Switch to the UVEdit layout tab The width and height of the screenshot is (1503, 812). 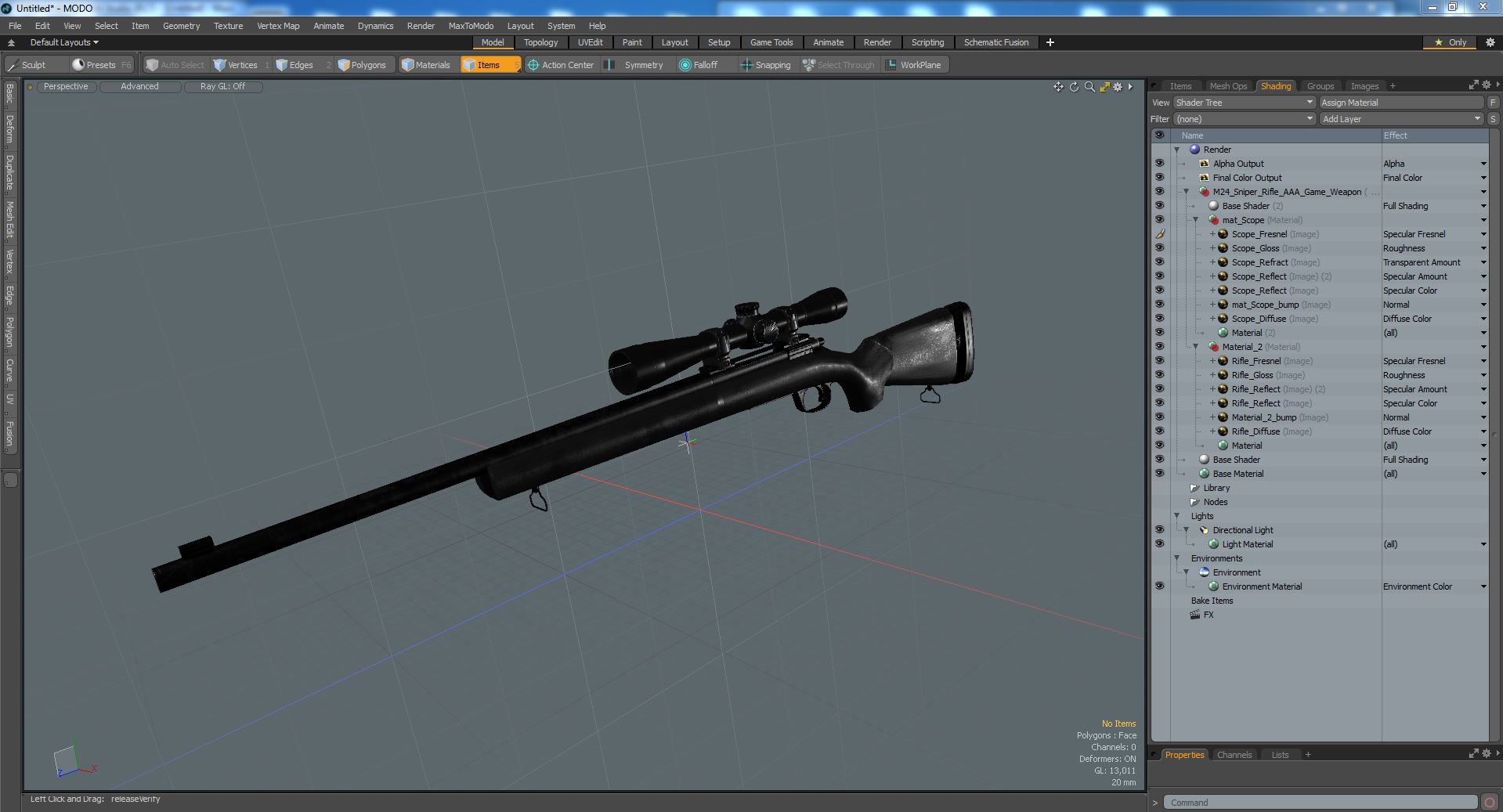590,42
